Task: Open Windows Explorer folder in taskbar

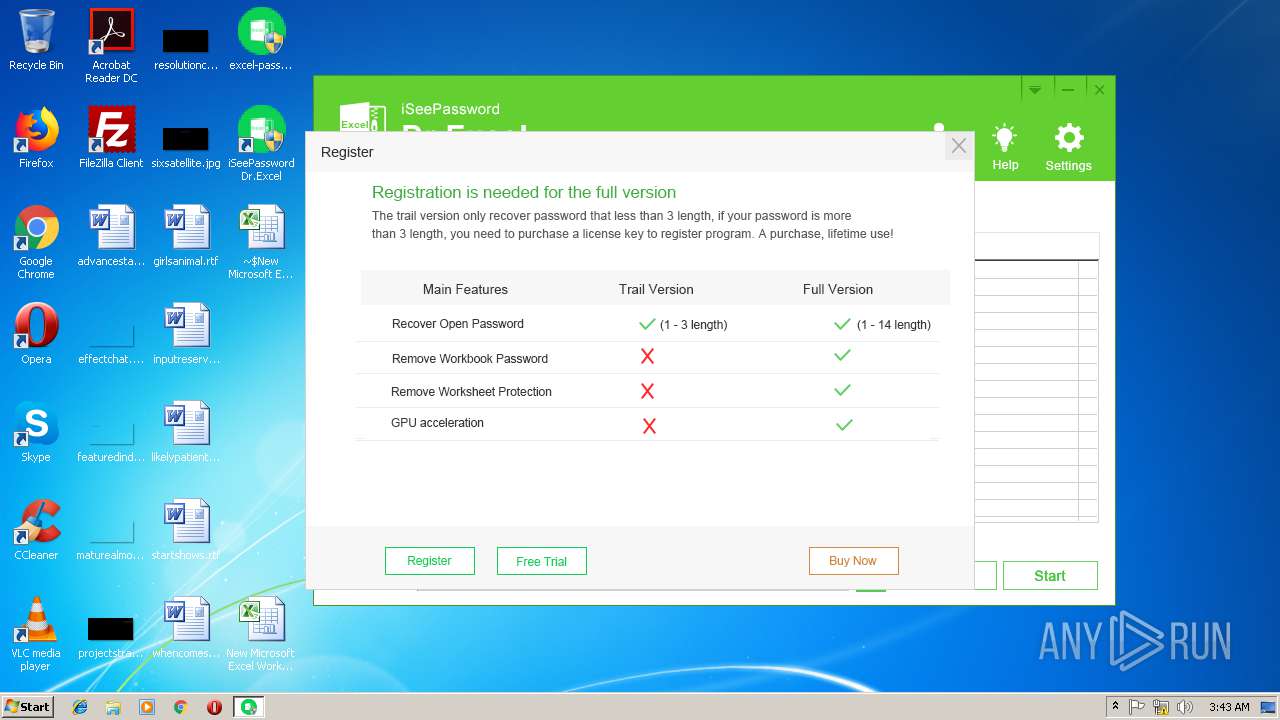Action: [113, 707]
